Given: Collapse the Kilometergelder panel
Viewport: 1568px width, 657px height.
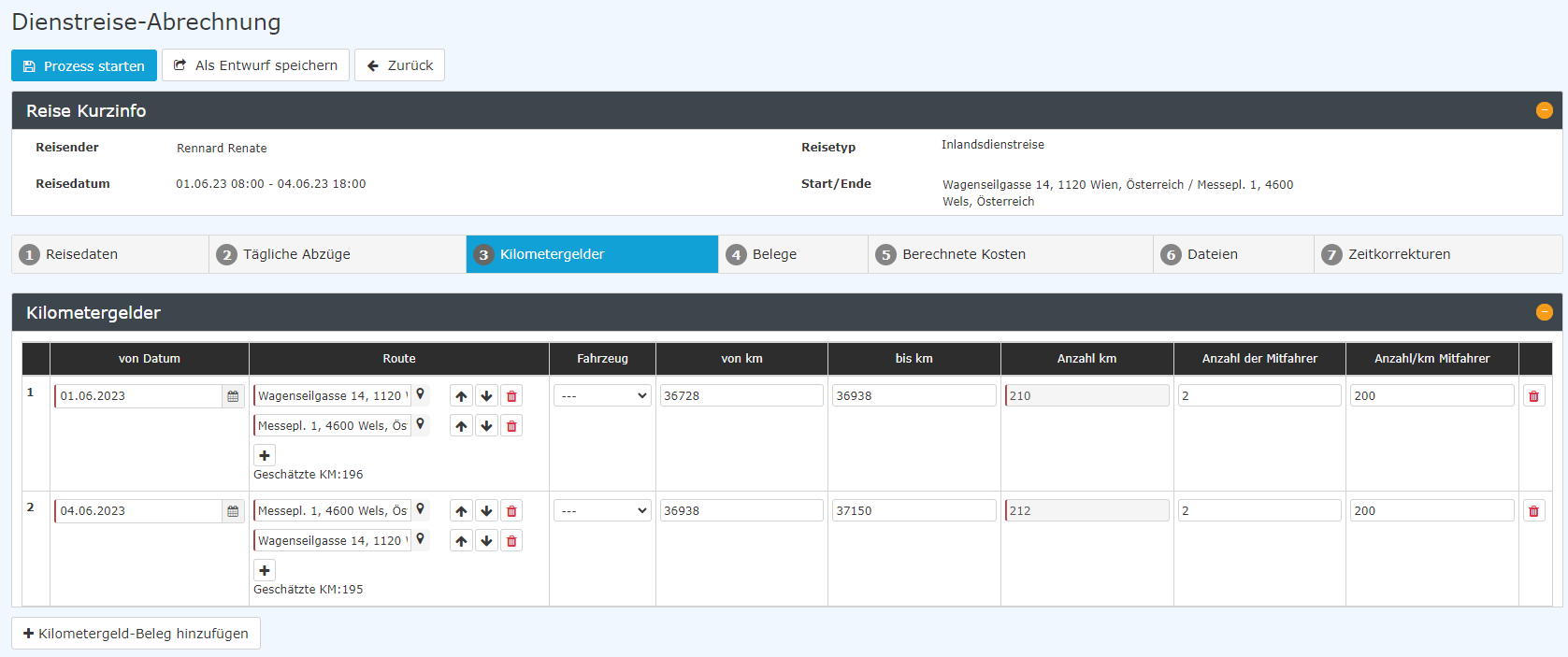Looking at the screenshot, I should coord(1545,312).
